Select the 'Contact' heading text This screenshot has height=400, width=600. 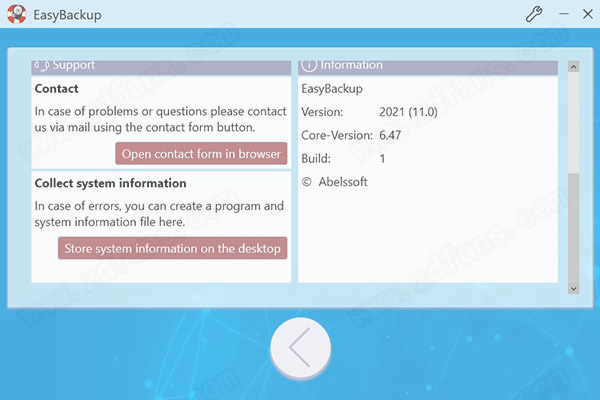pos(56,89)
